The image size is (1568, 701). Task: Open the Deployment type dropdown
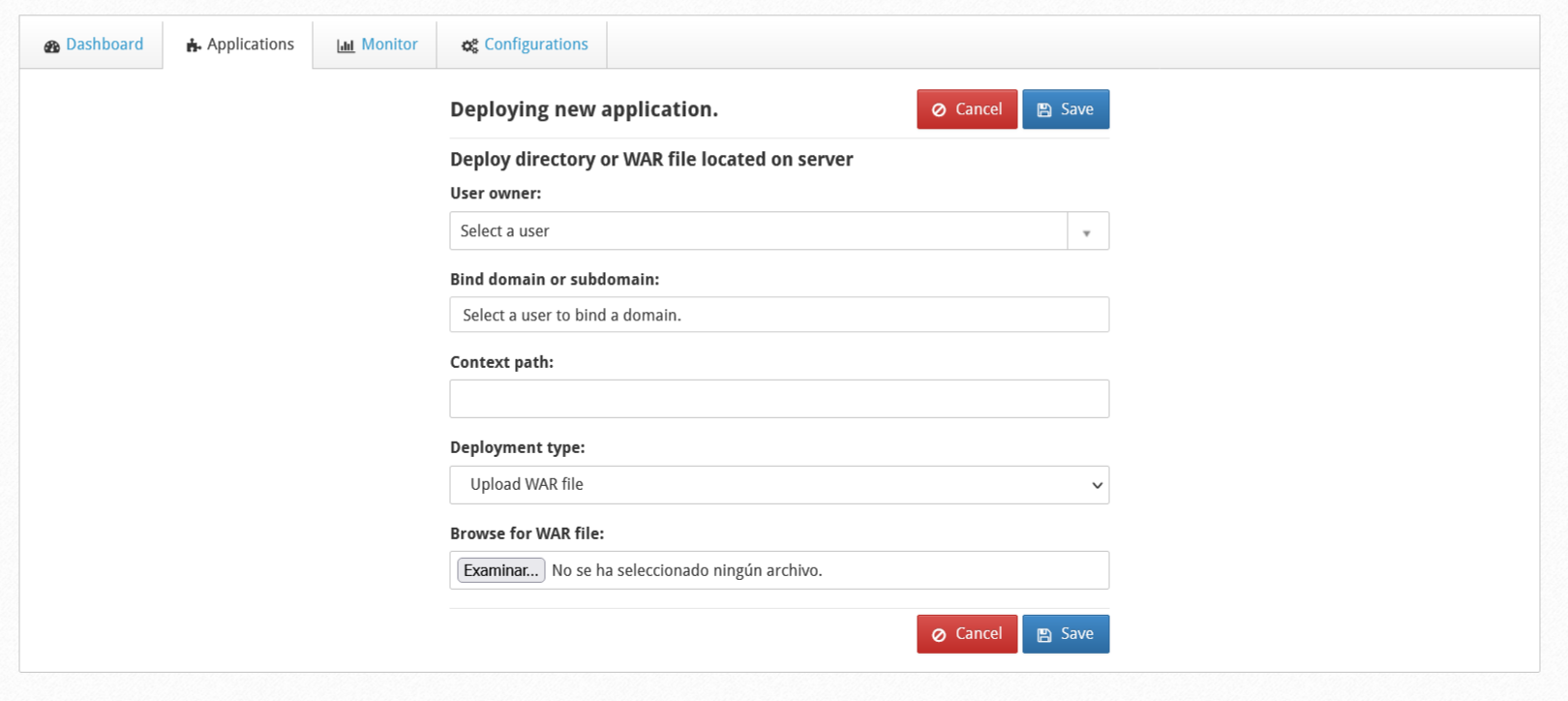779,485
